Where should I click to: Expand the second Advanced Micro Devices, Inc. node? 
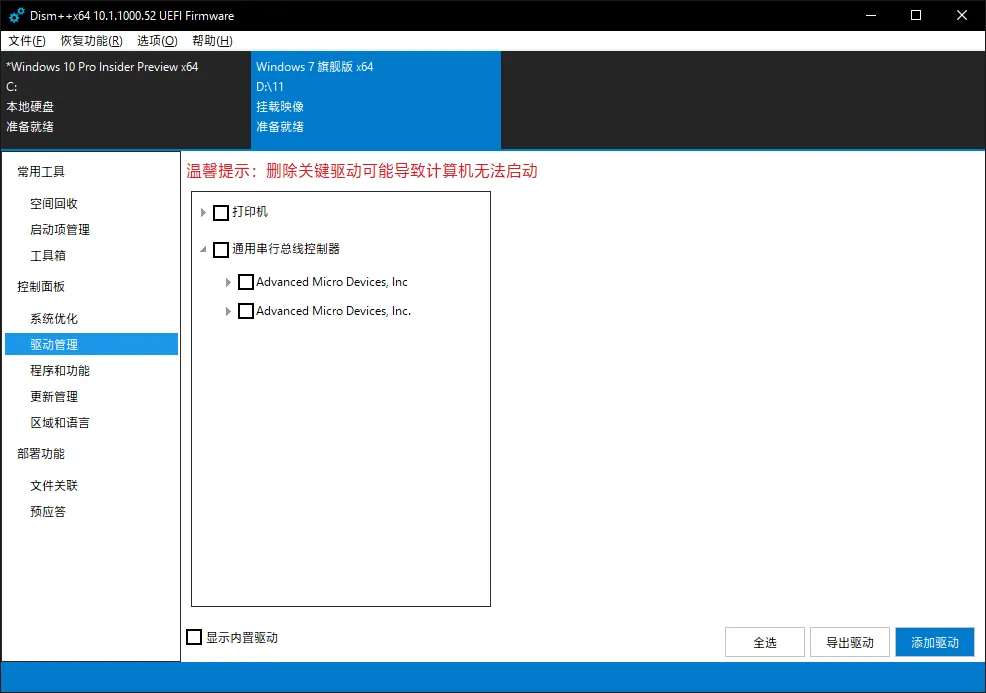(x=228, y=311)
